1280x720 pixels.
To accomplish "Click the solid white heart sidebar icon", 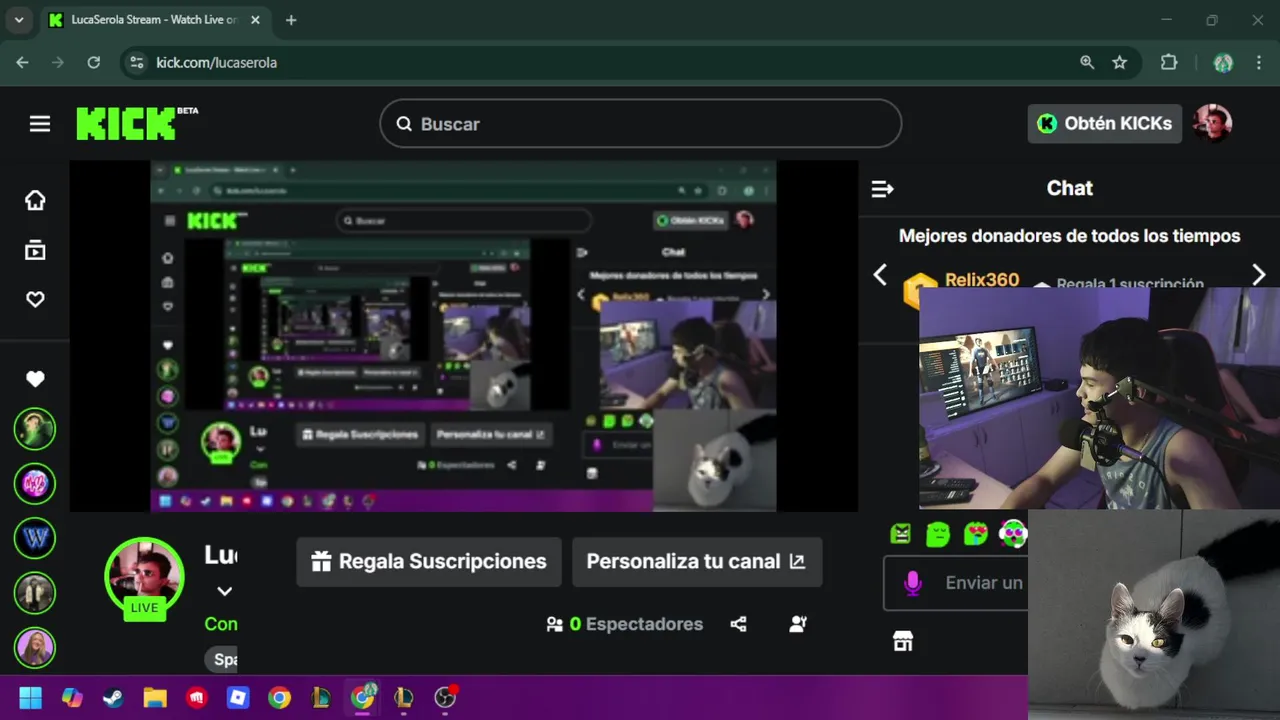I will tap(35, 379).
